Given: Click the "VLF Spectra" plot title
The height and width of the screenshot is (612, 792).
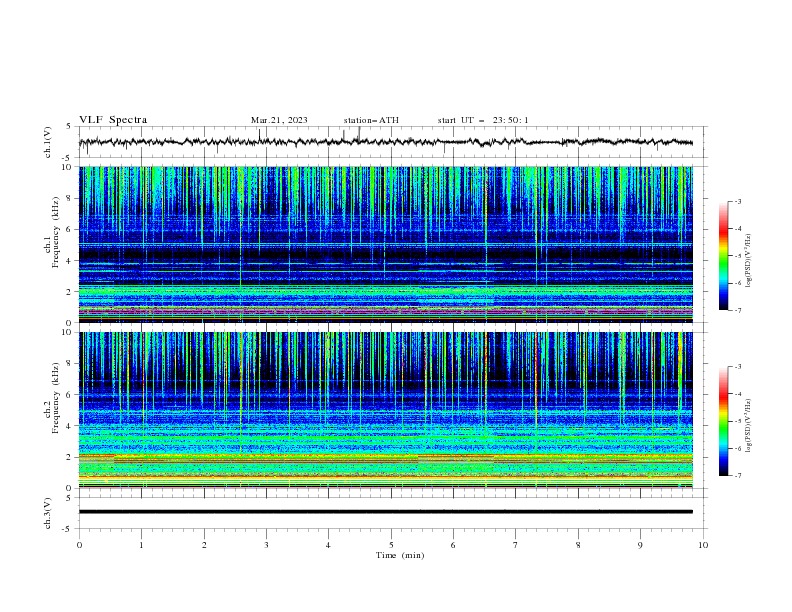Looking at the screenshot, I should coord(113,120).
